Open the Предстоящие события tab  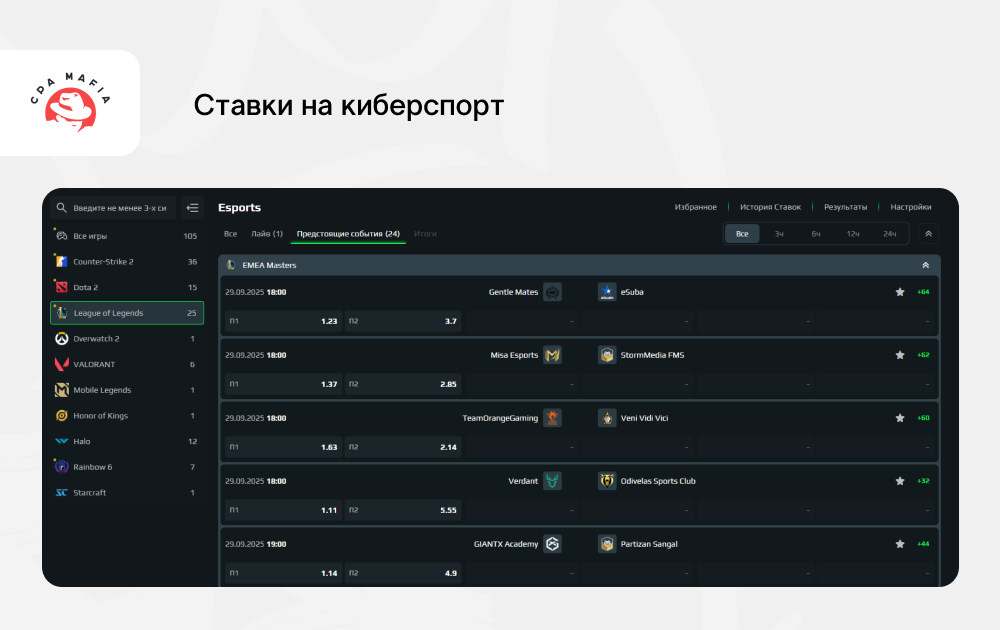click(x=348, y=234)
